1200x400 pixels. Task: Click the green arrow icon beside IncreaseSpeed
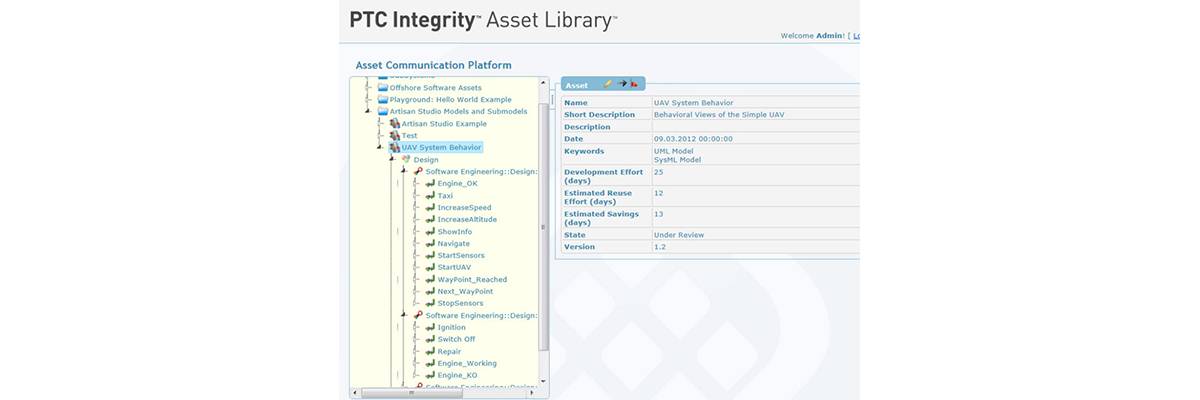(430, 208)
